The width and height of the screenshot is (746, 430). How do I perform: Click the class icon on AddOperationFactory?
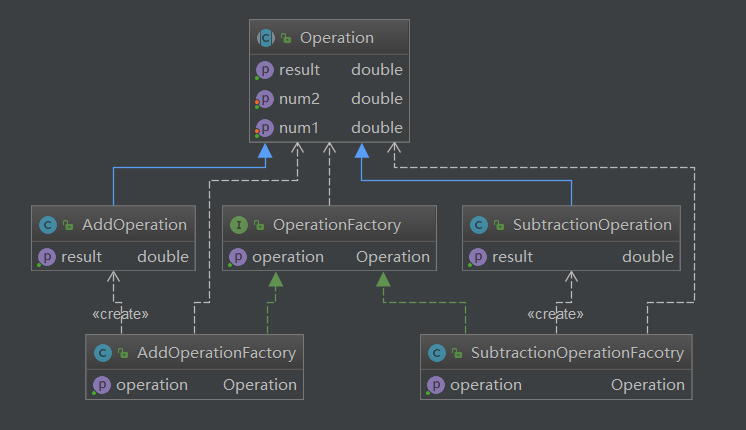[102, 353]
